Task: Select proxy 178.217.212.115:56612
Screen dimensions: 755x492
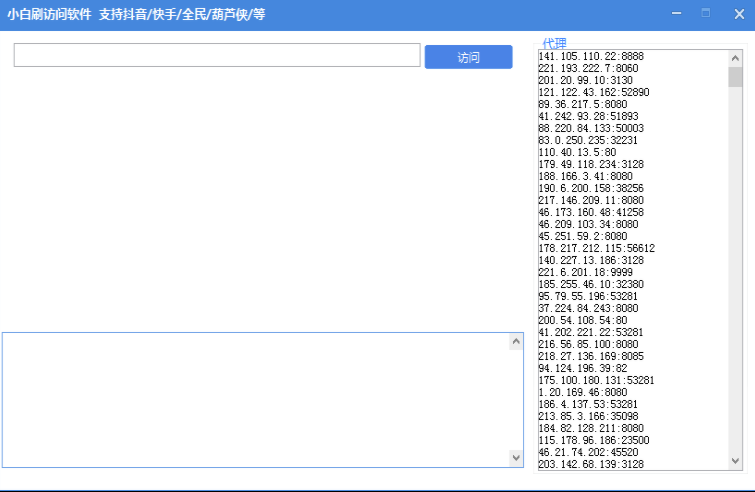Action: click(597, 248)
